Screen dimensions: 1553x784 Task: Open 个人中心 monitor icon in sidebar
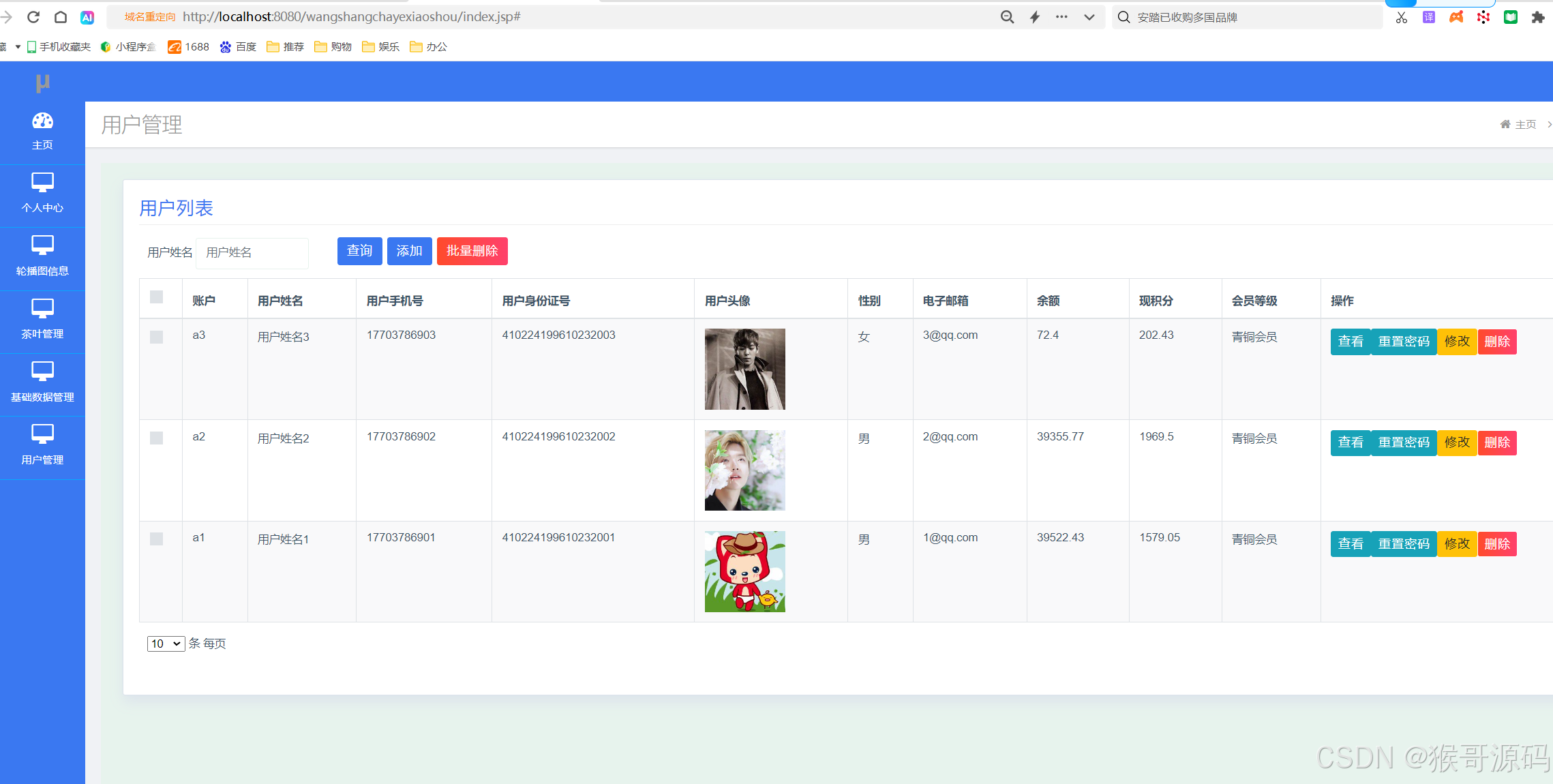42,183
